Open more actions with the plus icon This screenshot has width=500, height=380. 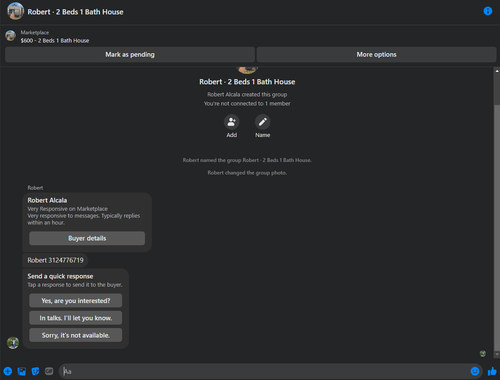coord(8,371)
